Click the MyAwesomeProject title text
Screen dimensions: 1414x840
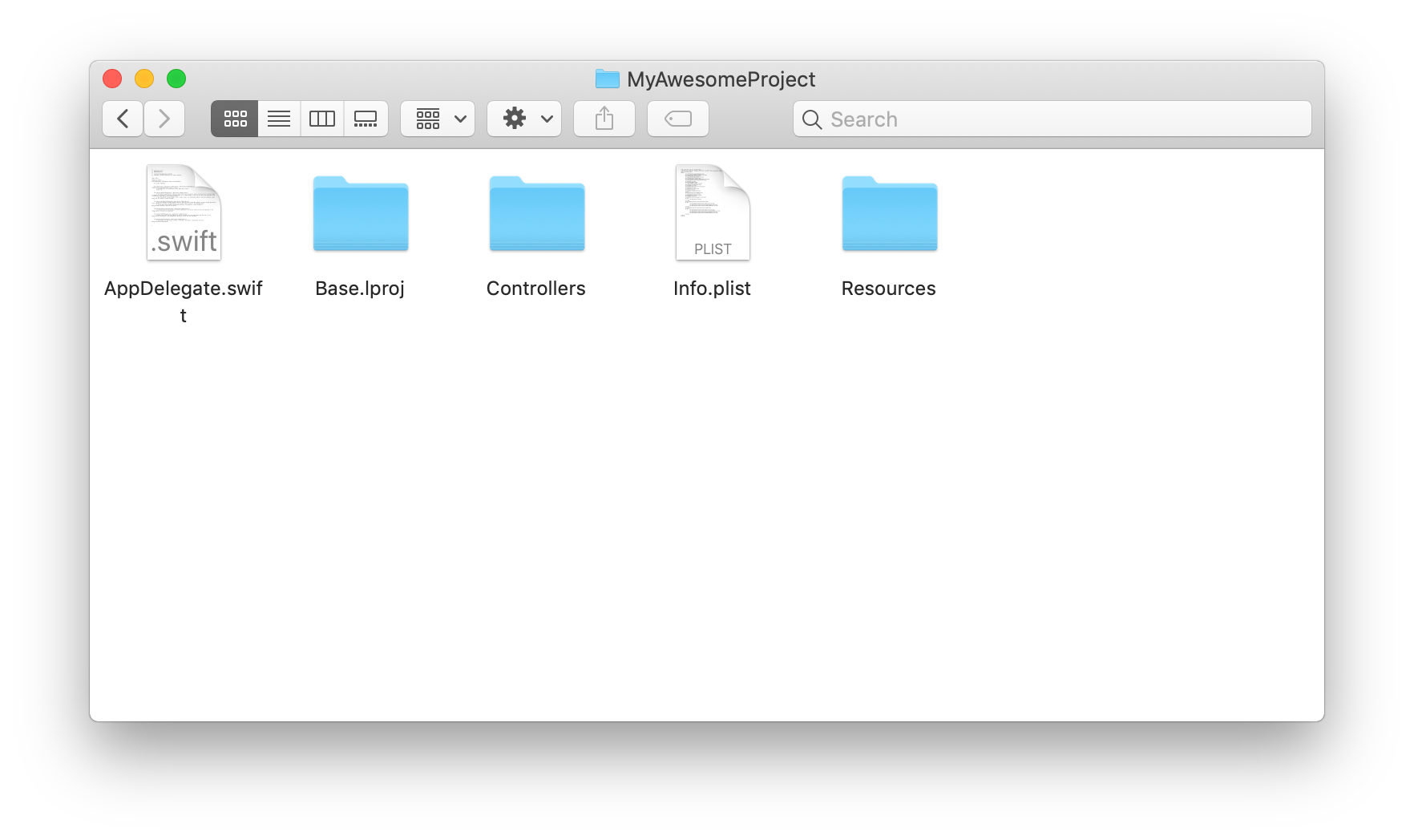[722, 79]
